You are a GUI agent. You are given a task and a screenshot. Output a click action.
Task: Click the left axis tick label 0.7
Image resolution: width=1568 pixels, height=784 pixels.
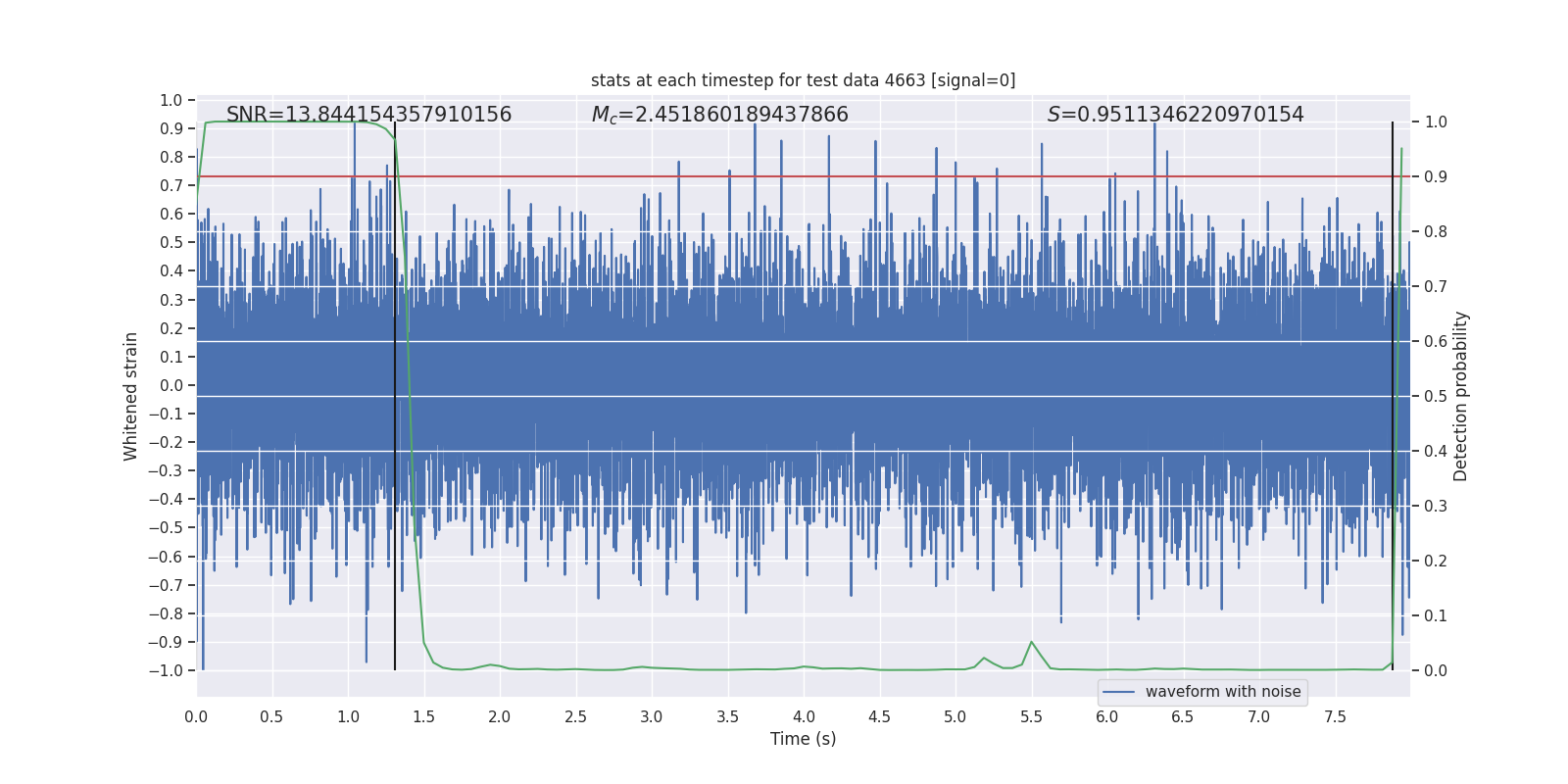(171, 186)
